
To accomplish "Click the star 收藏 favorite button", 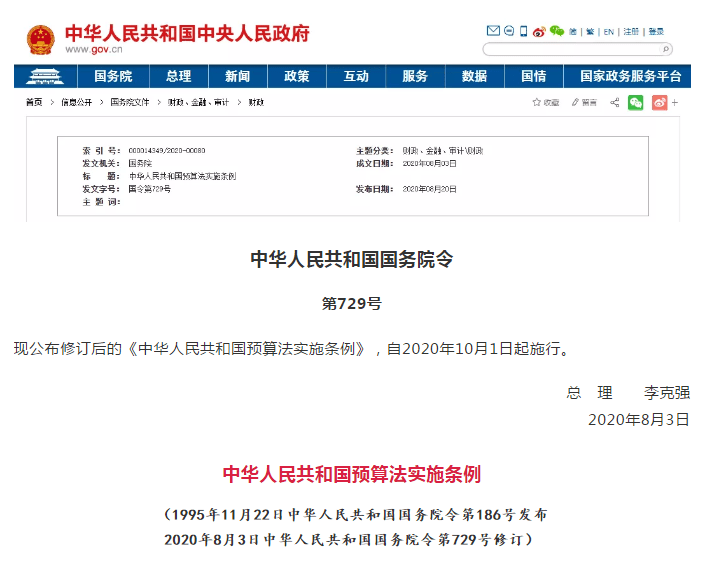I will coord(545,102).
